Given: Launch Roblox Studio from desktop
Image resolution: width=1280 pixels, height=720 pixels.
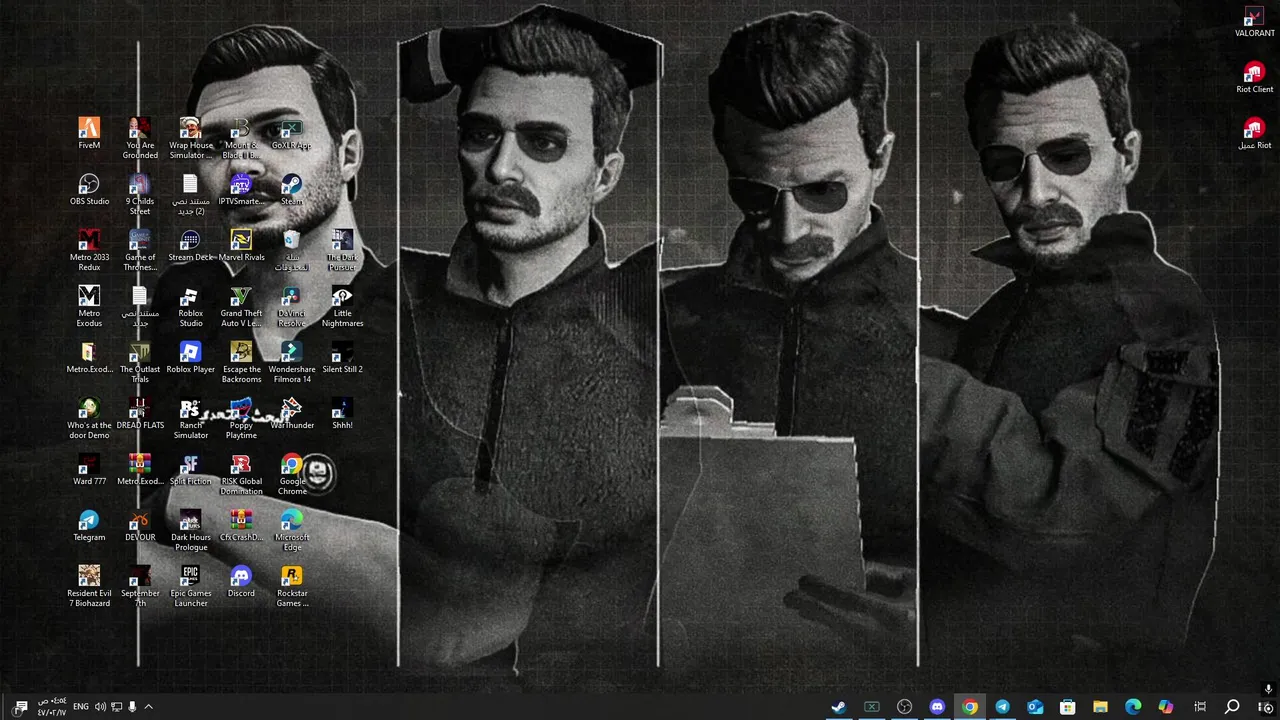Looking at the screenshot, I should tap(191, 306).
